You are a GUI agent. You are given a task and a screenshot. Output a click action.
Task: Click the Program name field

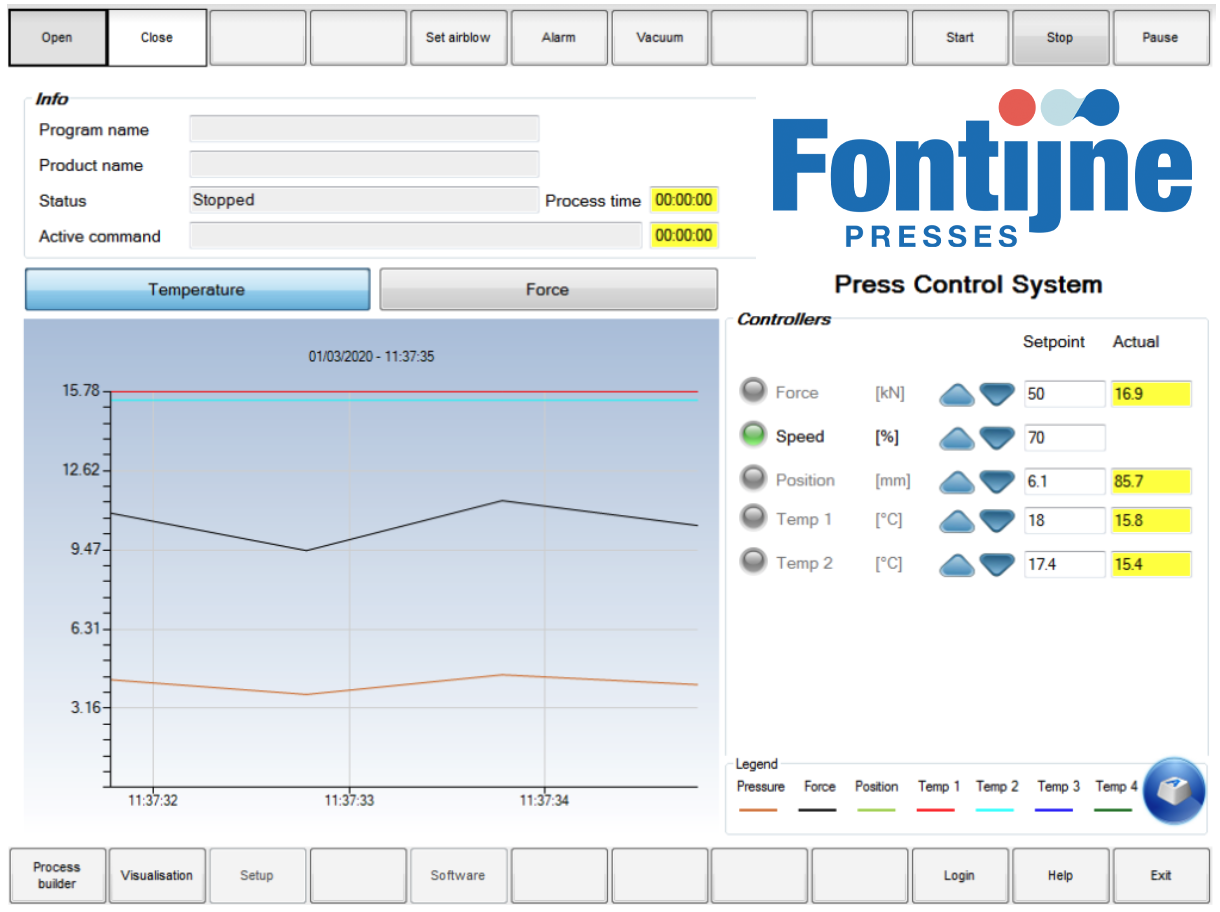[364, 129]
